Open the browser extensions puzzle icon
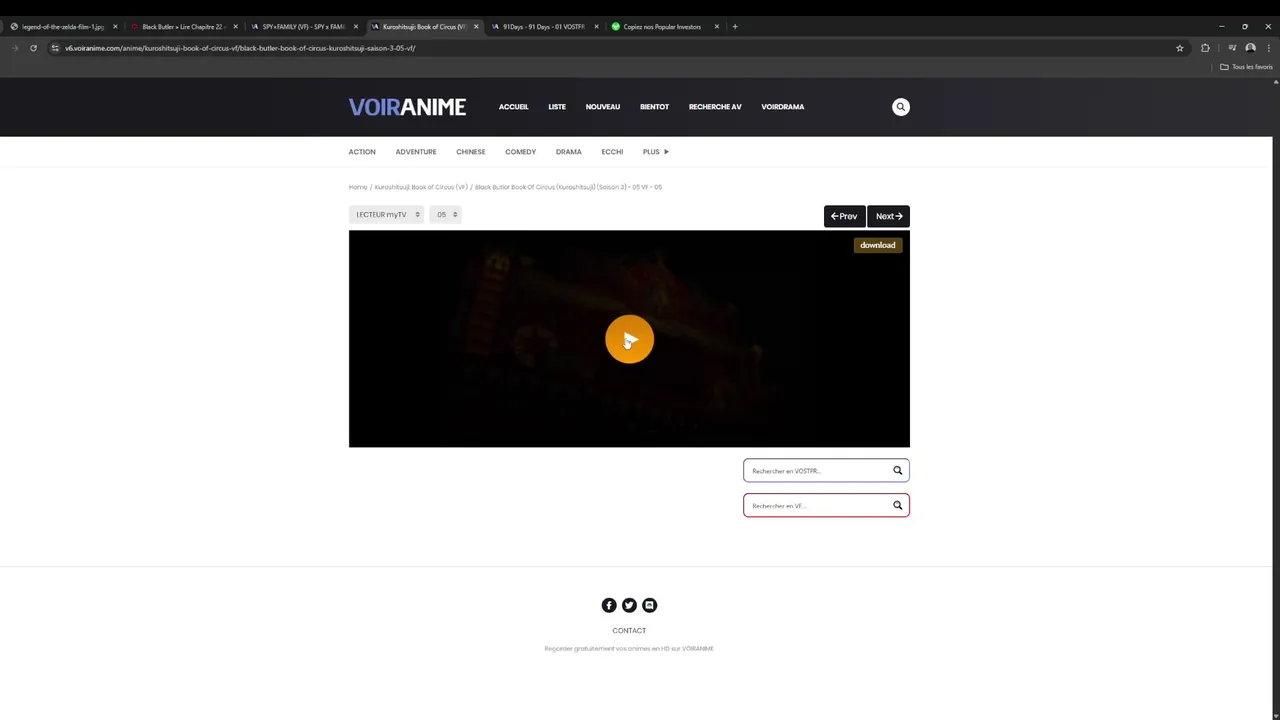The width and height of the screenshot is (1280, 720). coord(1205,48)
